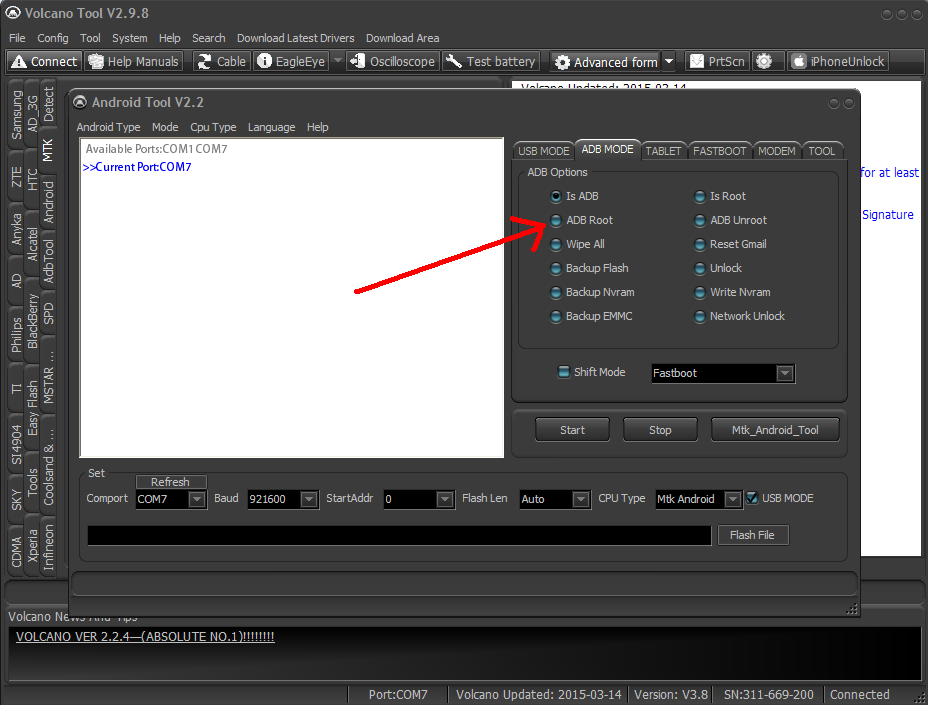Image resolution: width=928 pixels, height=705 pixels.
Task: Click Refresh to rescan ports
Action: click(x=170, y=482)
